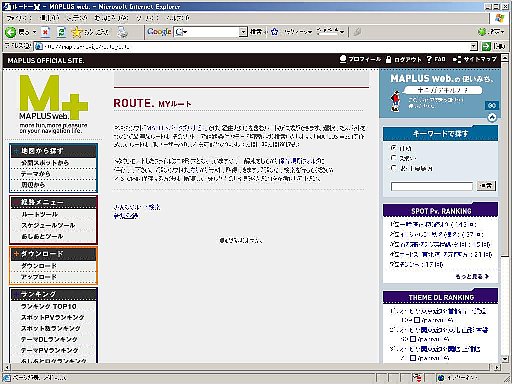Click the horizontal scrollbar right arrow
512x384 pixels.
[x=497, y=367]
